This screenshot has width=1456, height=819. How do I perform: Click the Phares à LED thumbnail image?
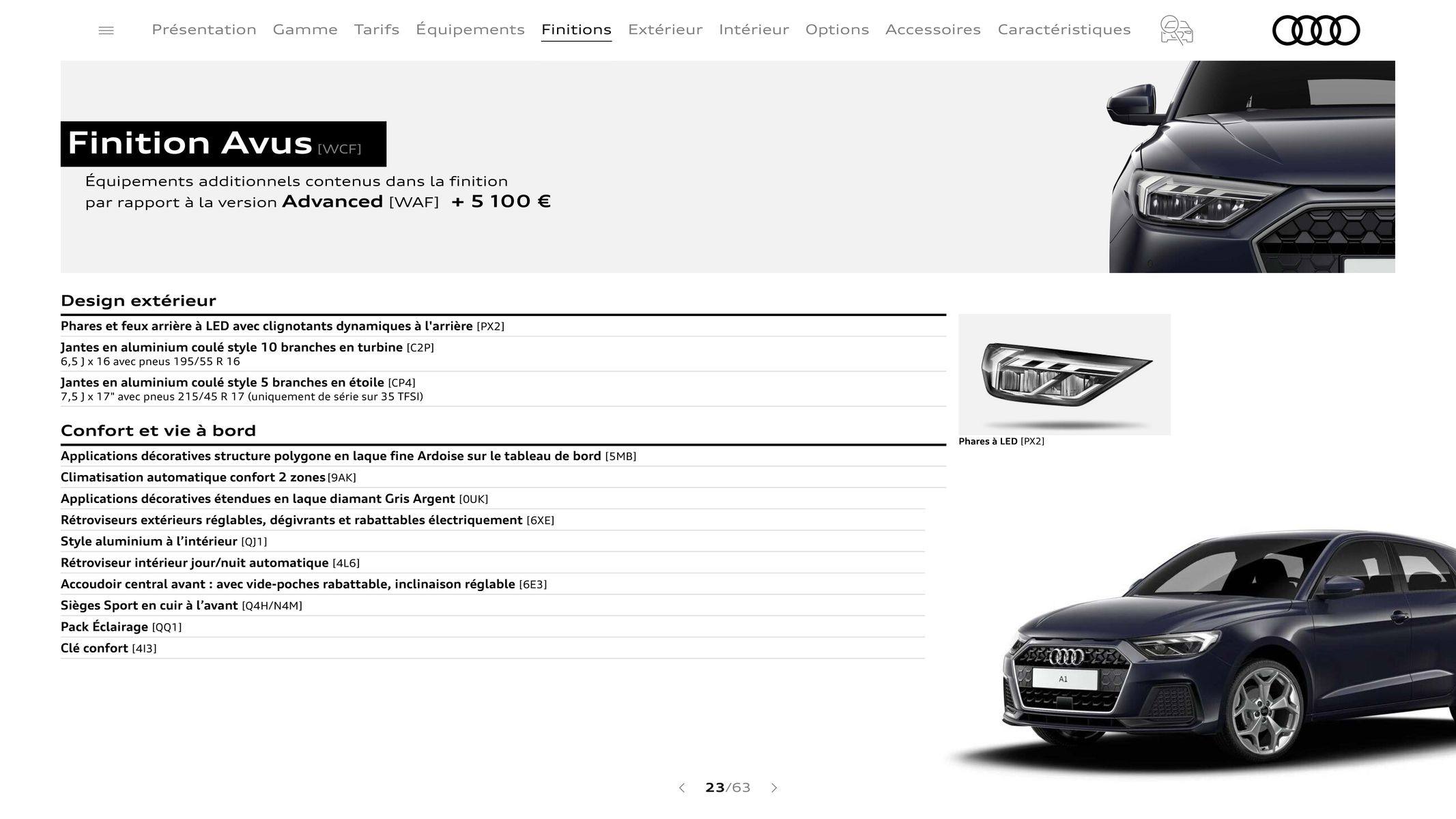(1064, 374)
